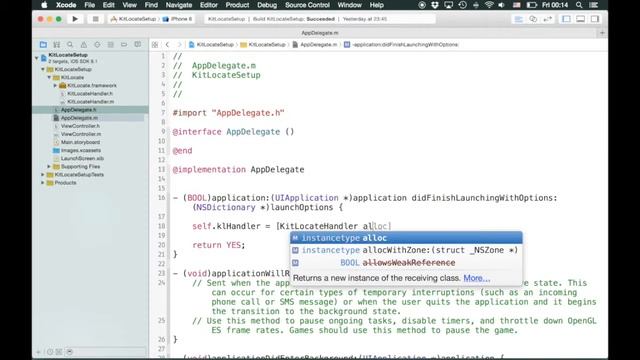The width and height of the screenshot is (640, 360).
Task: Open the Project navigator folder icon
Action: pos(43,44)
